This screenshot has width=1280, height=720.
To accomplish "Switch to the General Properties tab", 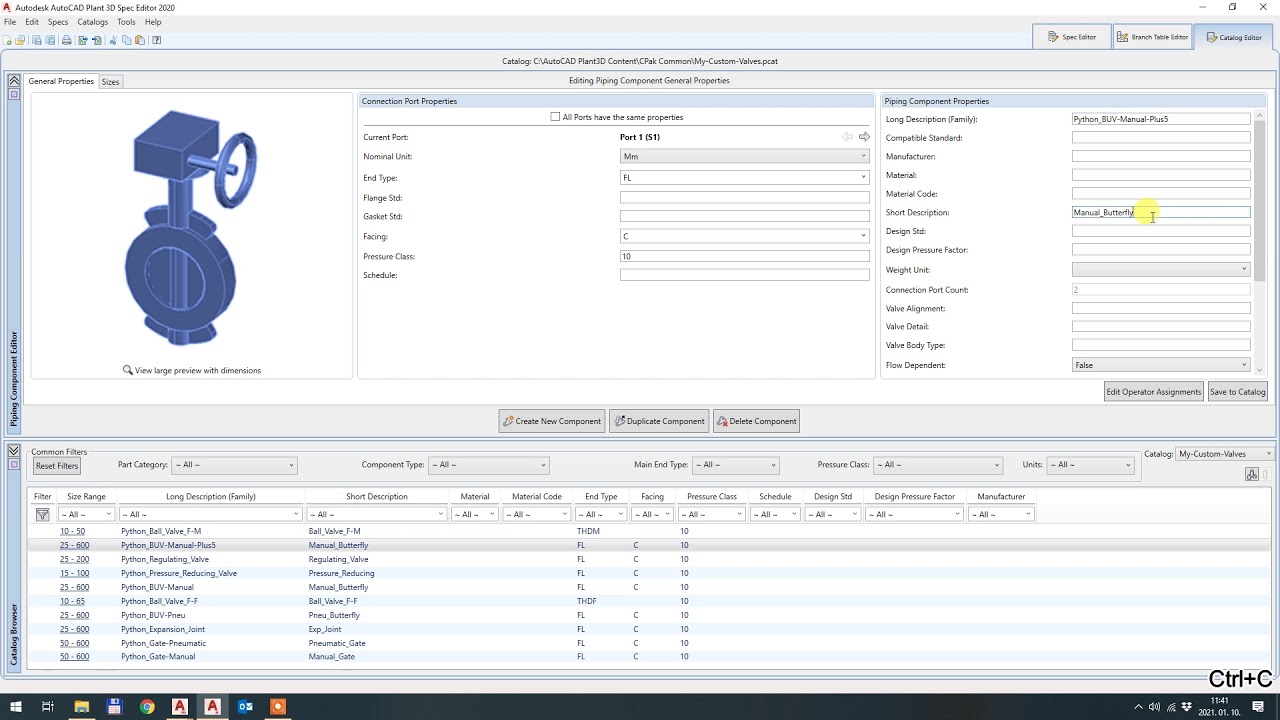I will 61,81.
